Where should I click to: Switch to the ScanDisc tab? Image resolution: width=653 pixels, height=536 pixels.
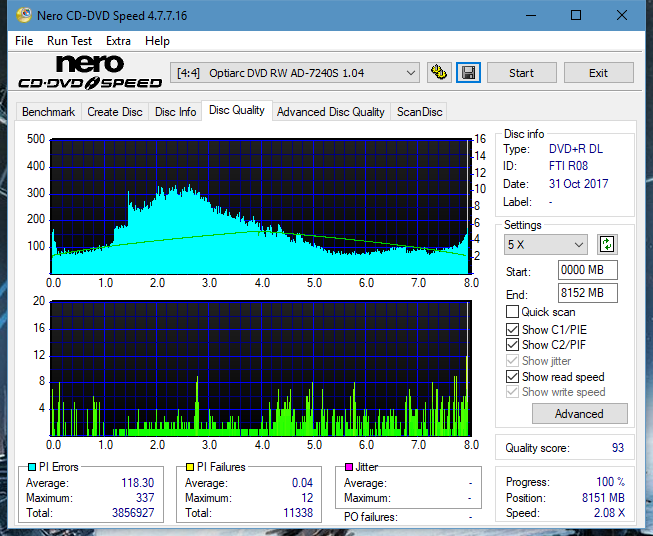click(419, 112)
